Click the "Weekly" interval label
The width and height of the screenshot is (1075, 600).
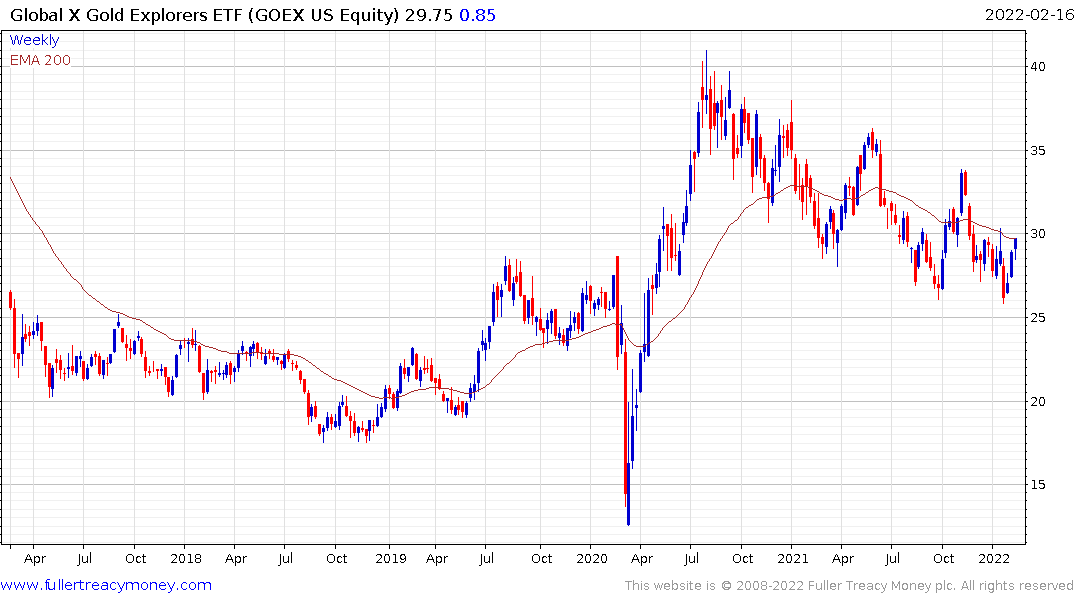[x=34, y=40]
